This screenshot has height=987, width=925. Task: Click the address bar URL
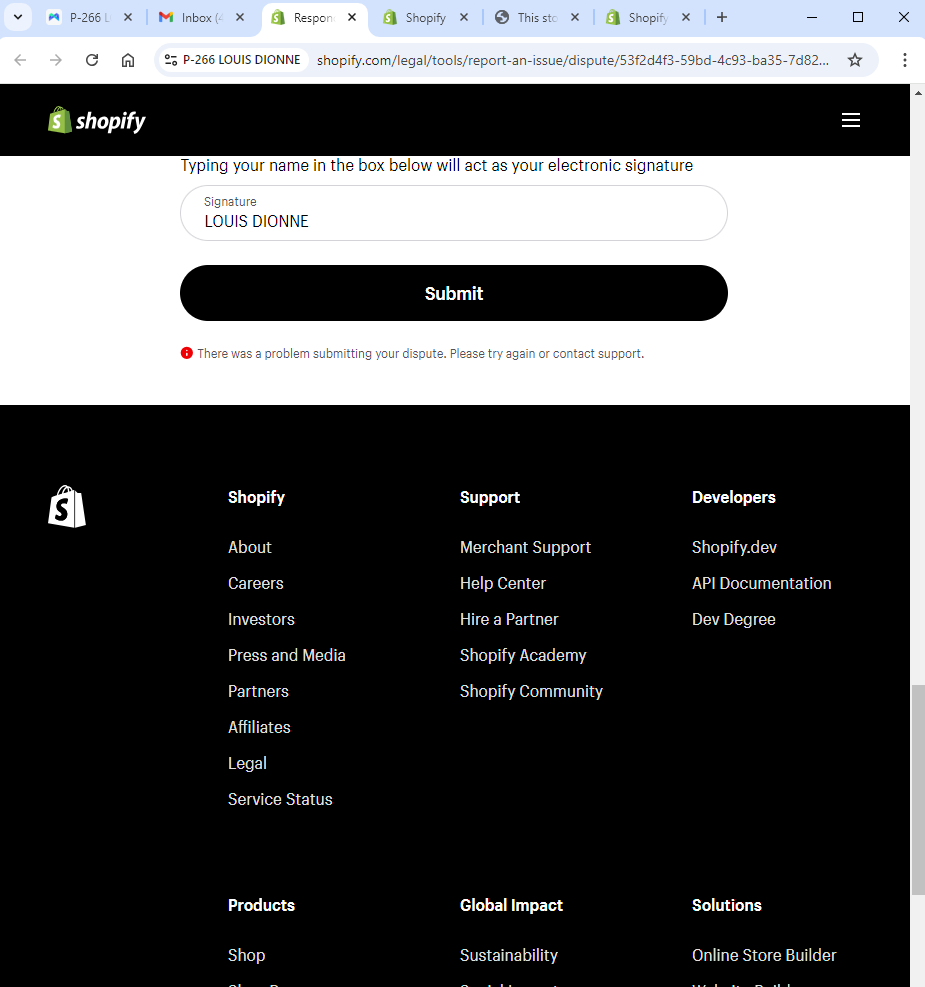pos(573,60)
